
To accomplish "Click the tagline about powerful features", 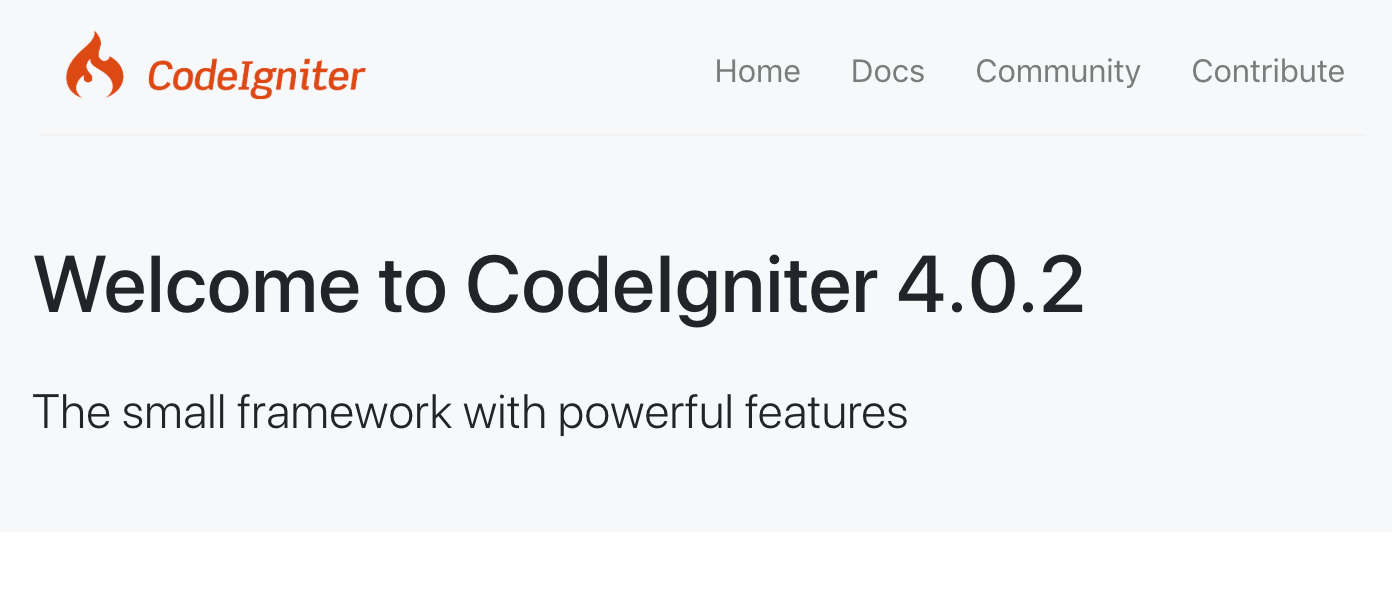I will click(x=470, y=411).
